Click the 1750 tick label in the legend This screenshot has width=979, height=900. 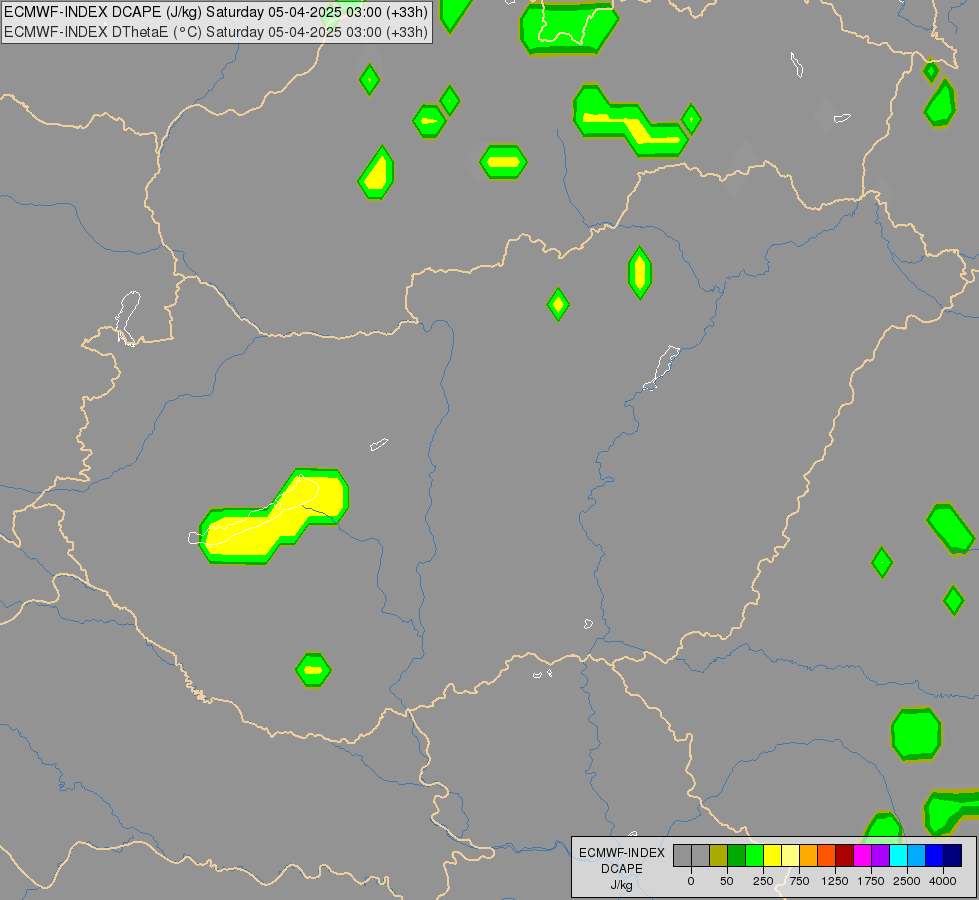coord(871,881)
